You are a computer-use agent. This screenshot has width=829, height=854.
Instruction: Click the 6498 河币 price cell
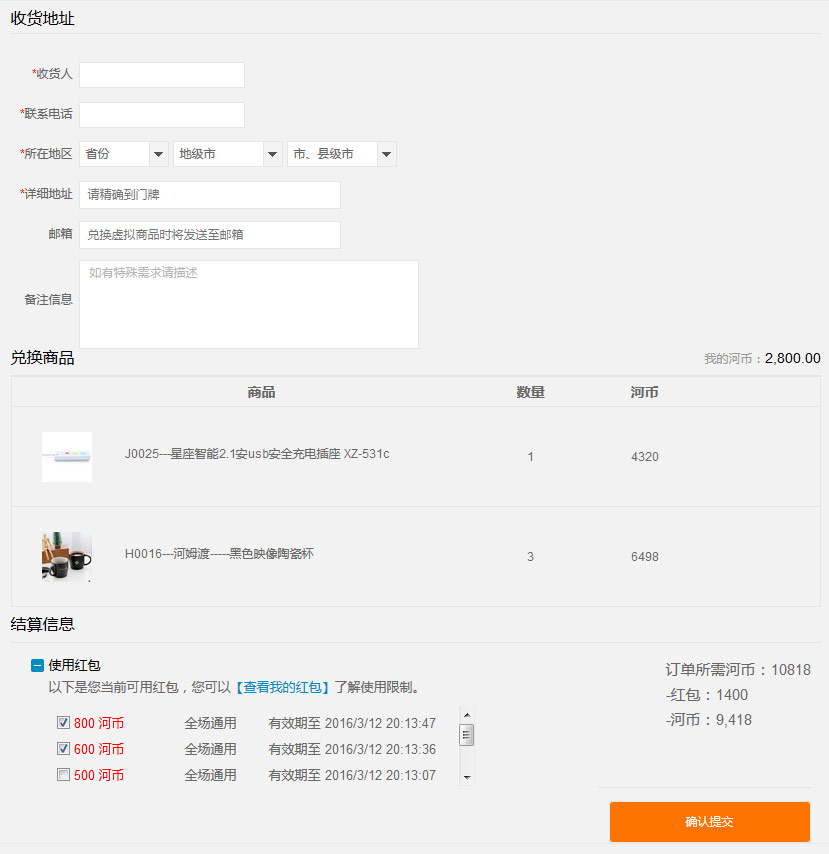tap(645, 557)
